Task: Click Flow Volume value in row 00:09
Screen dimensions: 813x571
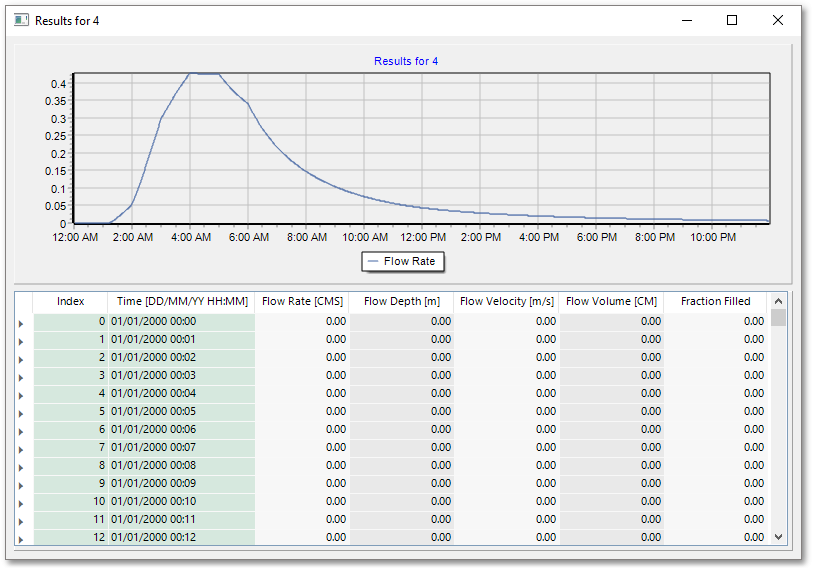Action: pyautogui.click(x=611, y=483)
